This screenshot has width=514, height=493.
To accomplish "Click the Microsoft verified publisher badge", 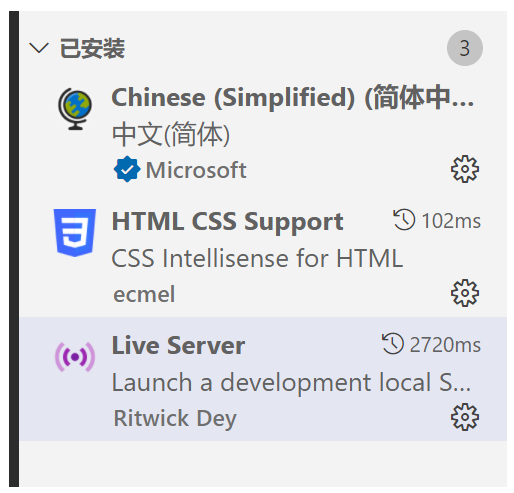I will 127,169.
